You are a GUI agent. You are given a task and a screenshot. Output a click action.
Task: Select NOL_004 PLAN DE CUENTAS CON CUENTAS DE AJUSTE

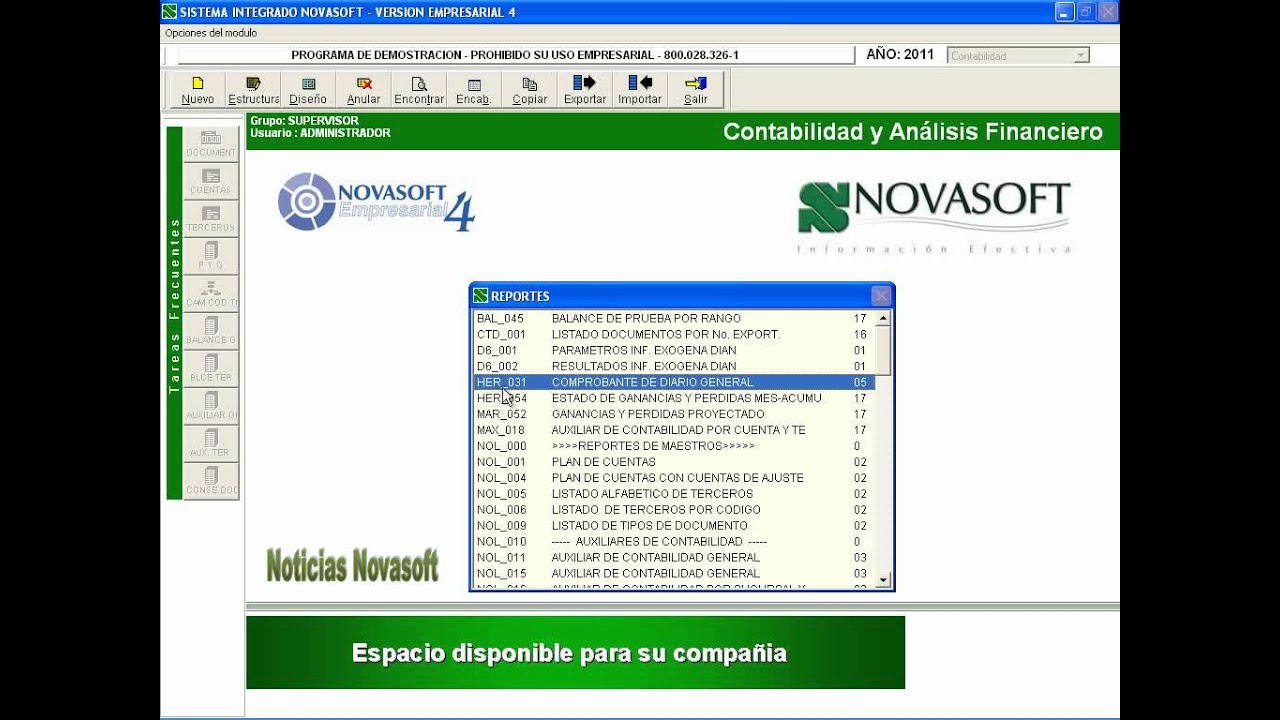(674, 478)
